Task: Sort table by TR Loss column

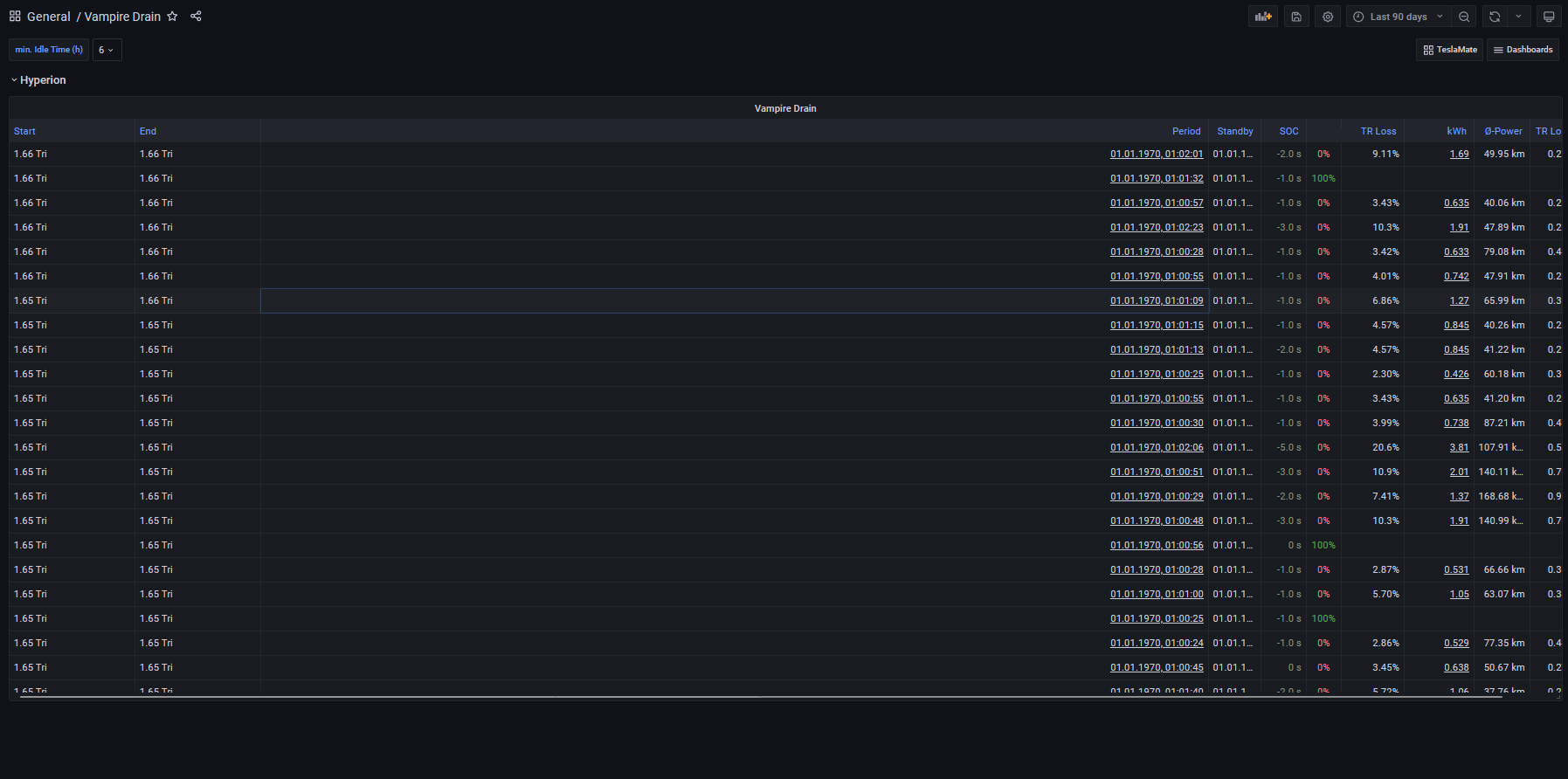Action: pos(1378,131)
